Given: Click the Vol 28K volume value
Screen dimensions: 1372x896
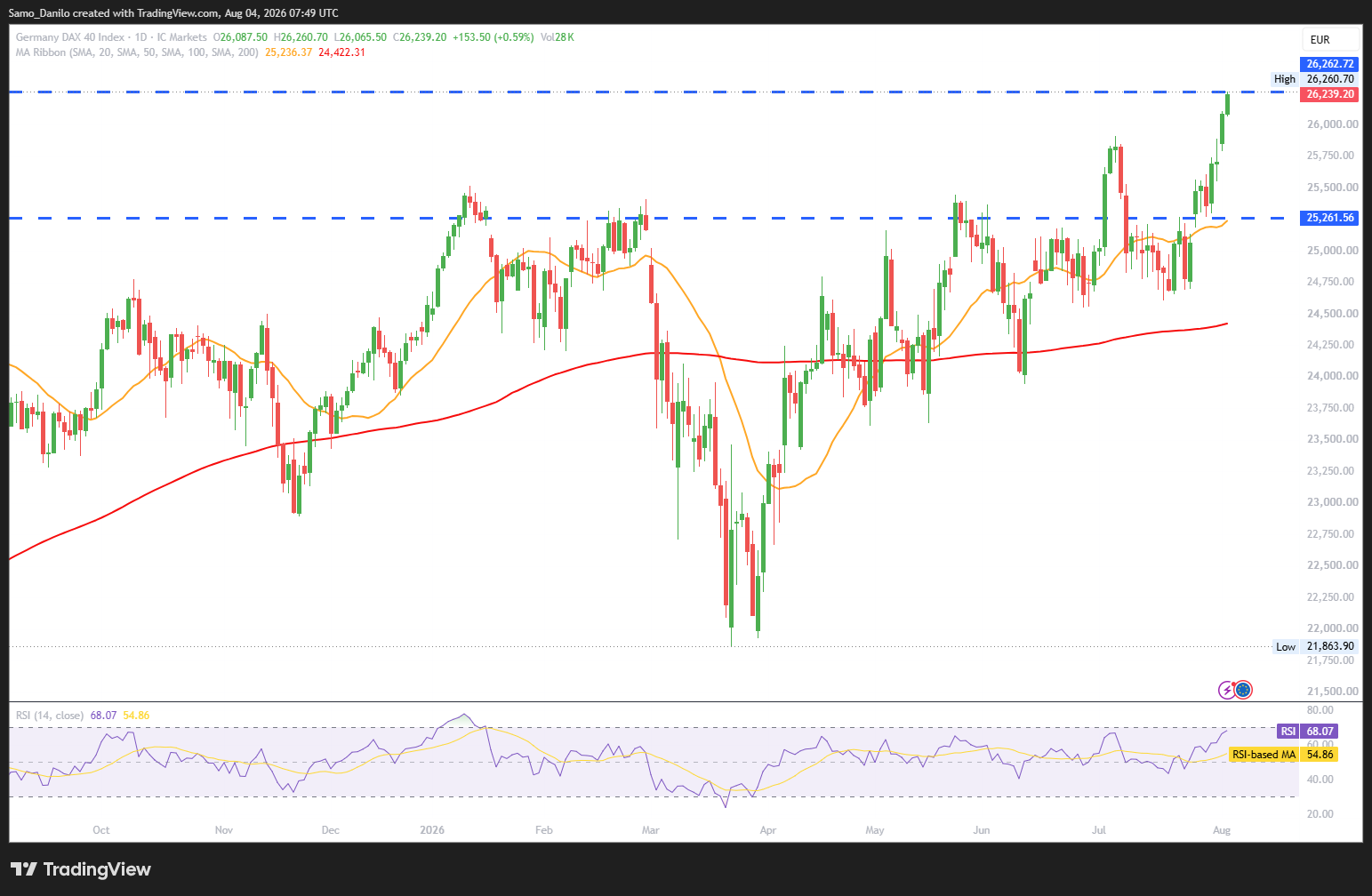Looking at the screenshot, I should pyautogui.click(x=558, y=37).
